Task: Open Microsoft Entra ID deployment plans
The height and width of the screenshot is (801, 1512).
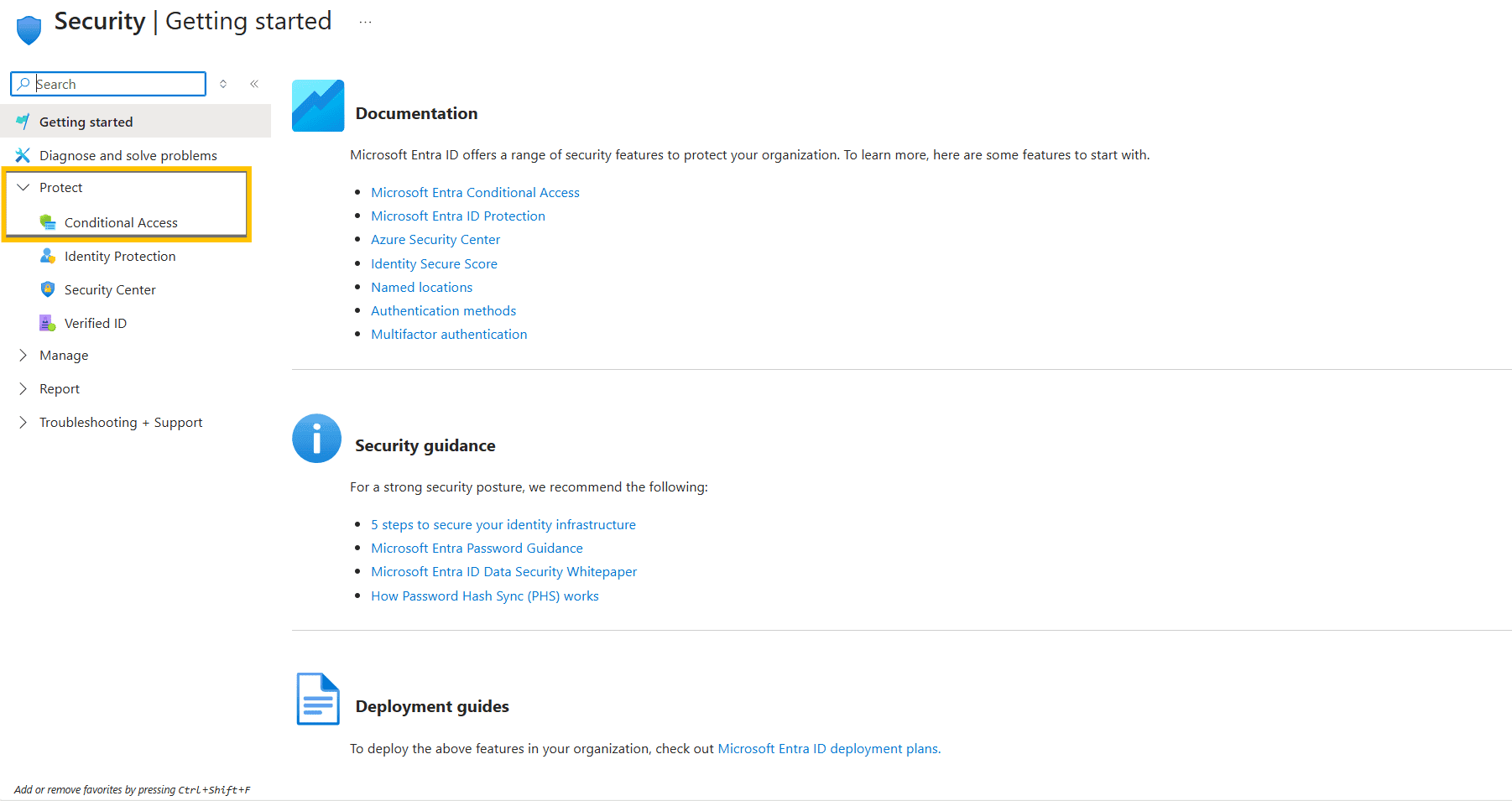Action: pos(827,748)
